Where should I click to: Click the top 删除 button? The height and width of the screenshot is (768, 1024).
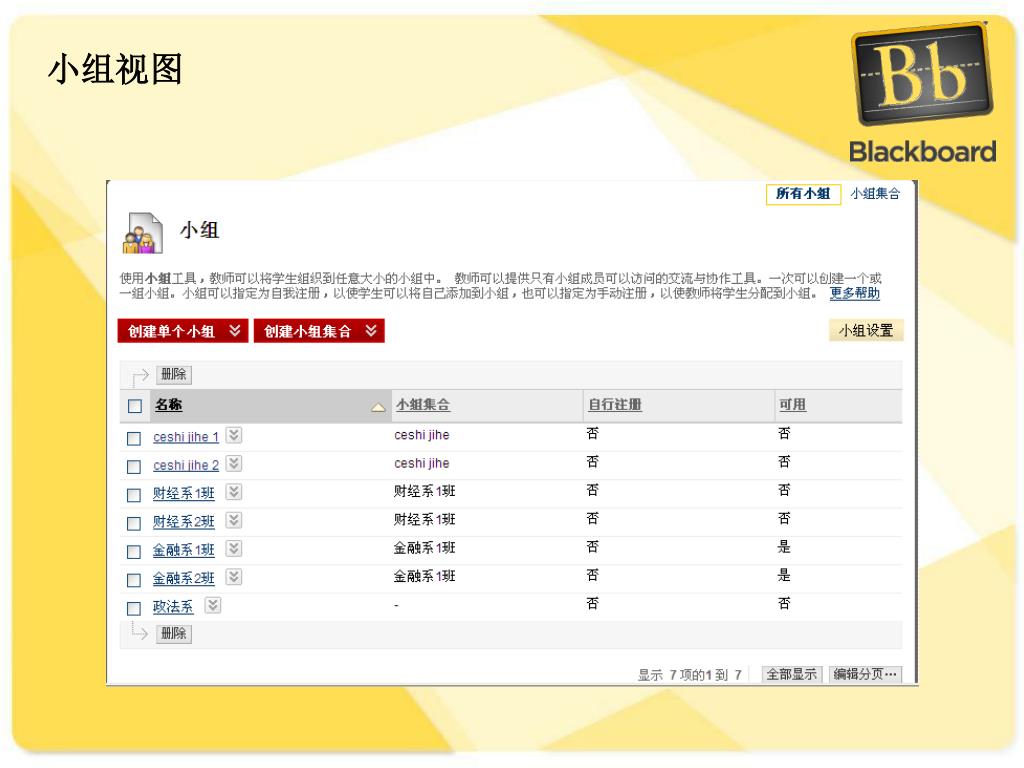click(x=174, y=374)
